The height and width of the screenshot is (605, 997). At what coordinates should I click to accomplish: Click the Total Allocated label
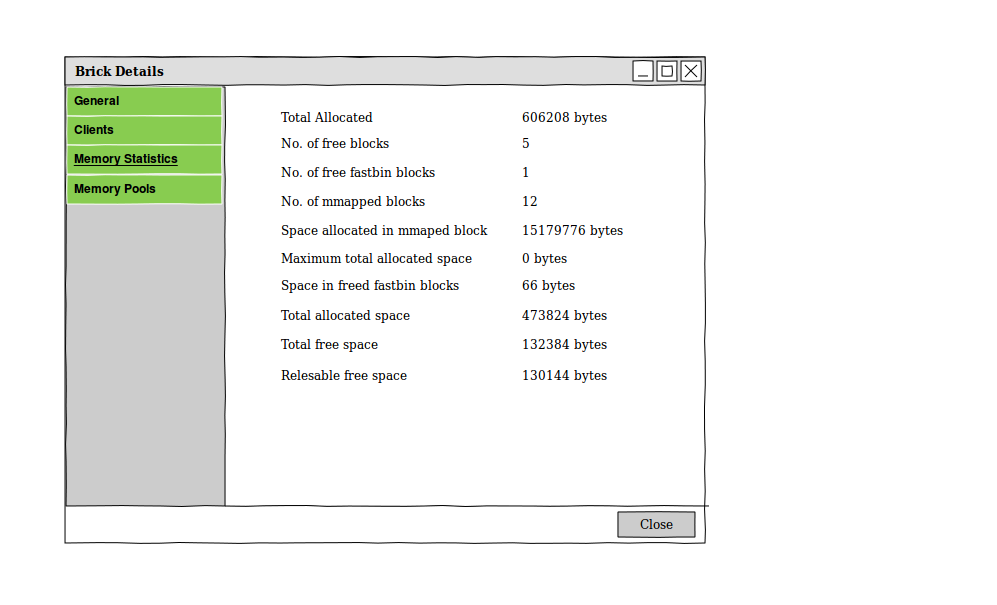pyautogui.click(x=326, y=117)
